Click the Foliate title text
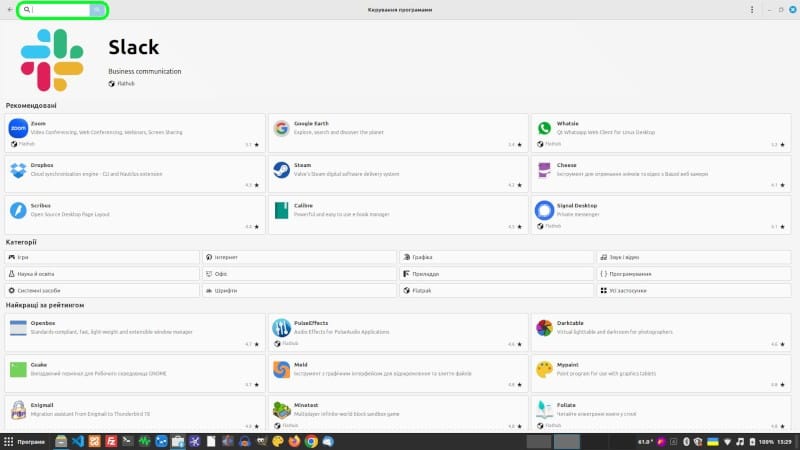Screen dimensions: 800x450 click(x=566, y=405)
